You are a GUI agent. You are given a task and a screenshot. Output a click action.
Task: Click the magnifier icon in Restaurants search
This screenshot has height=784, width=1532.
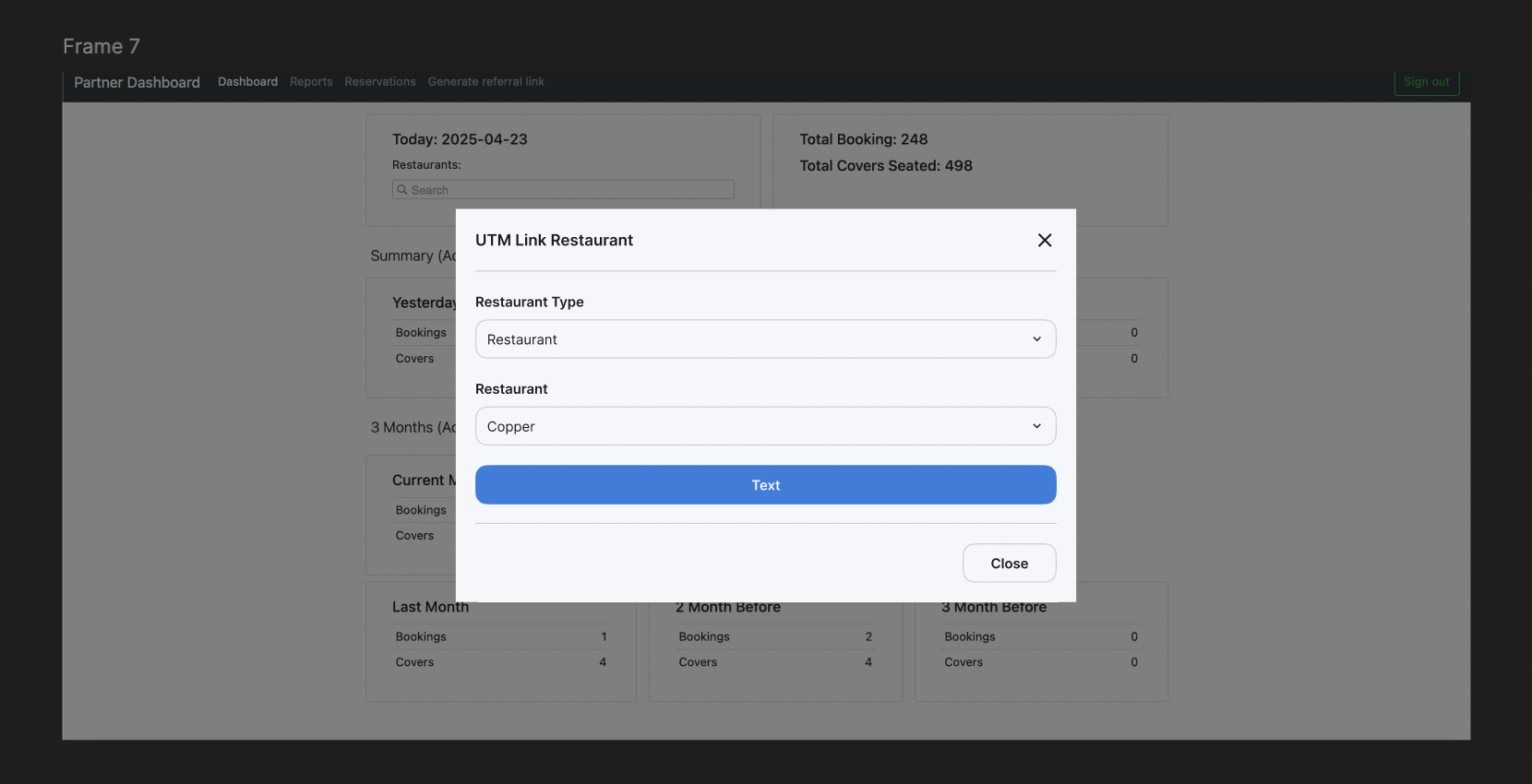coord(402,190)
